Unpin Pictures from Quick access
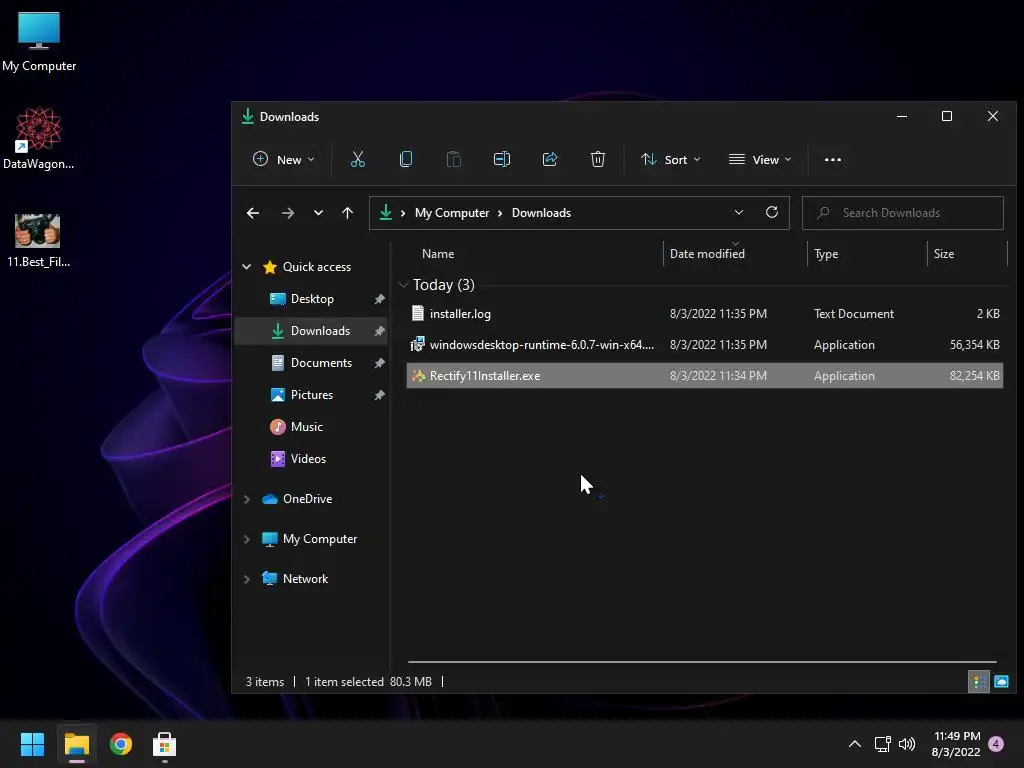This screenshot has height=768, width=1024. [x=379, y=395]
